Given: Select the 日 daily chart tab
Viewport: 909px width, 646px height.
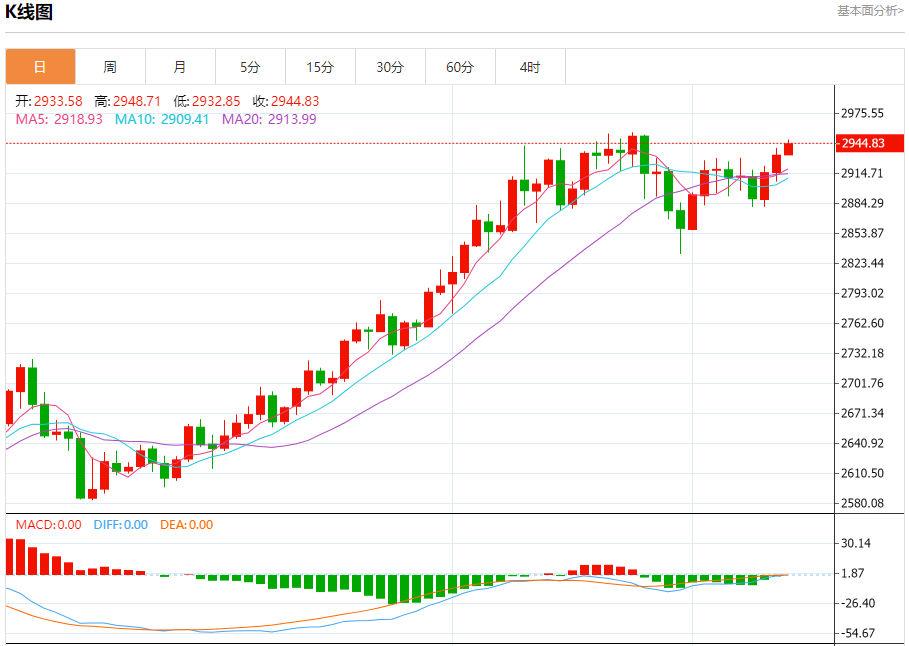Looking at the screenshot, I should (x=41, y=67).
